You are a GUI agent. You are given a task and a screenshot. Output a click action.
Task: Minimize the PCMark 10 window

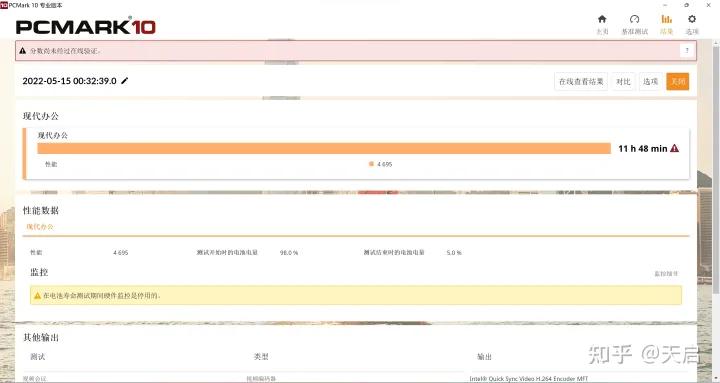click(665, 5)
